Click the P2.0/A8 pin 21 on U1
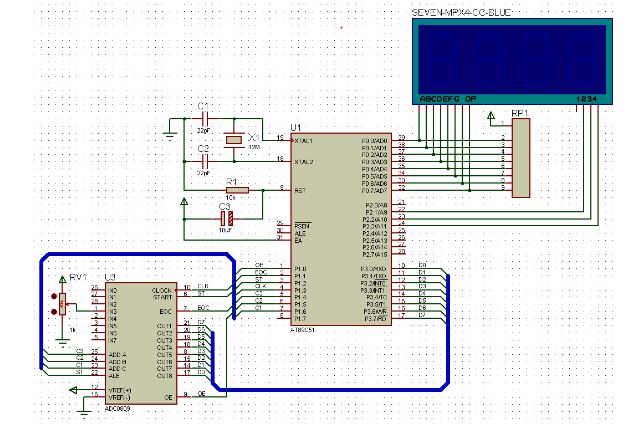The image size is (627, 444). 399,205
